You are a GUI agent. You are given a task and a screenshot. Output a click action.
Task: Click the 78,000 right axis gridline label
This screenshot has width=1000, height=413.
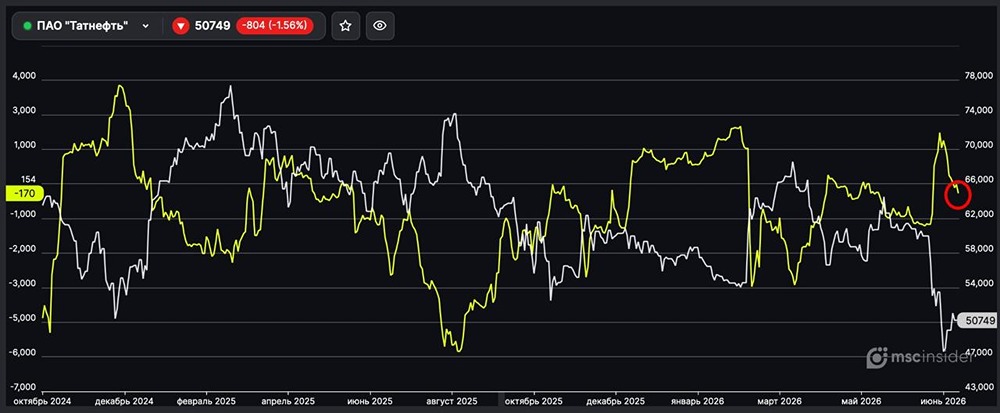click(978, 78)
